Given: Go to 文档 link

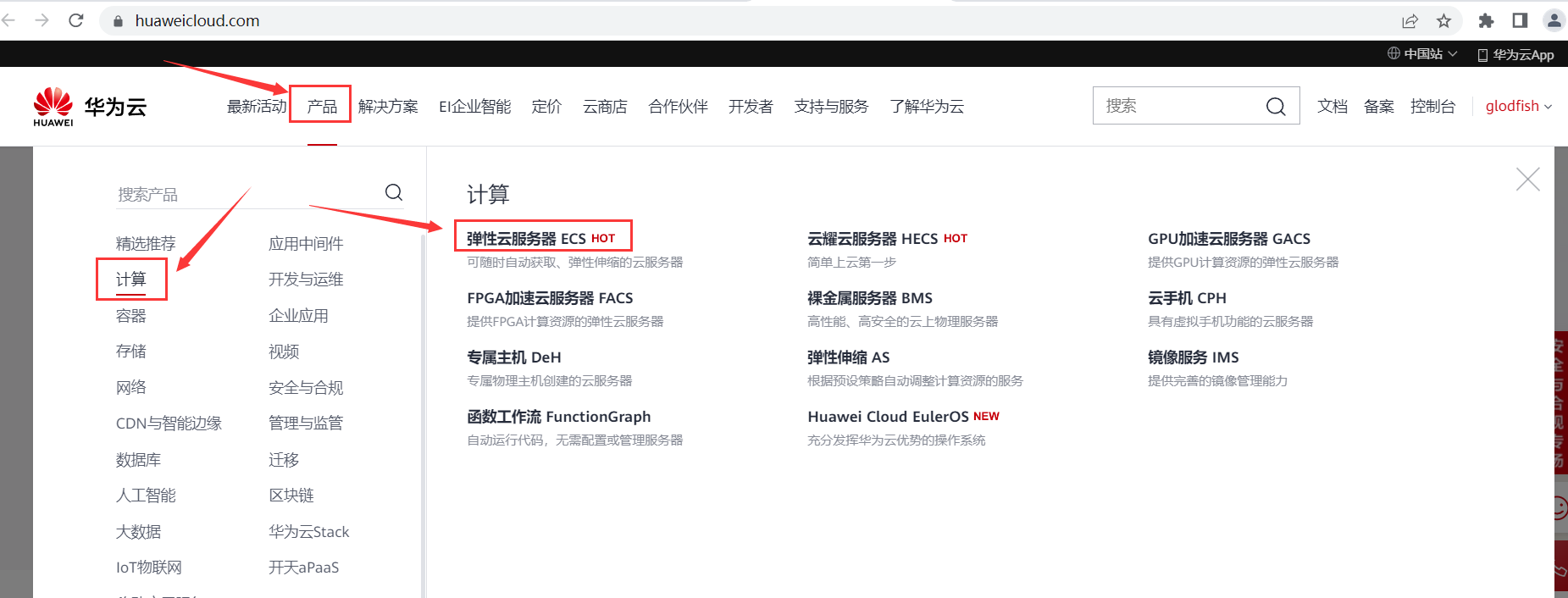Looking at the screenshot, I should pyautogui.click(x=1333, y=106).
